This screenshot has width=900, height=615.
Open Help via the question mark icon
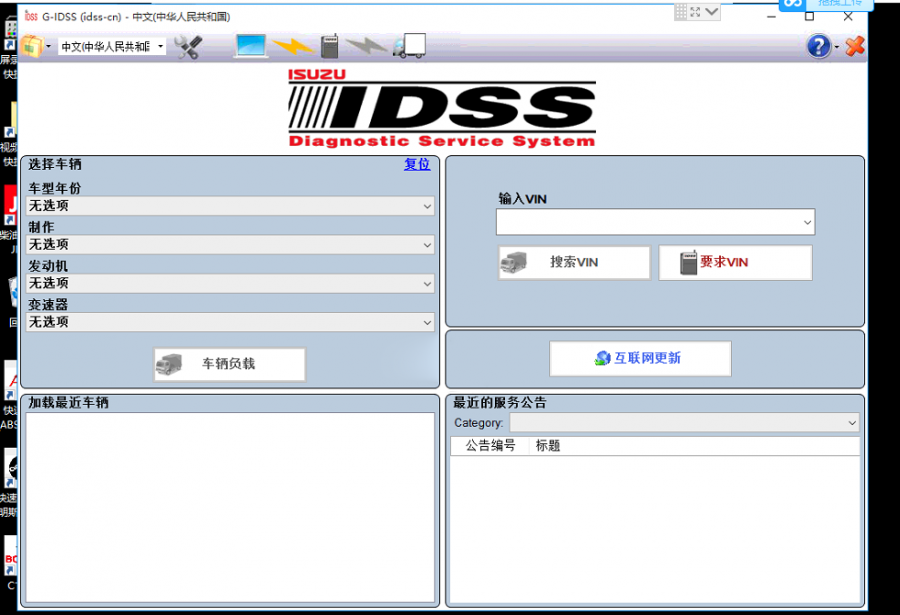click(x=818, y=46)
